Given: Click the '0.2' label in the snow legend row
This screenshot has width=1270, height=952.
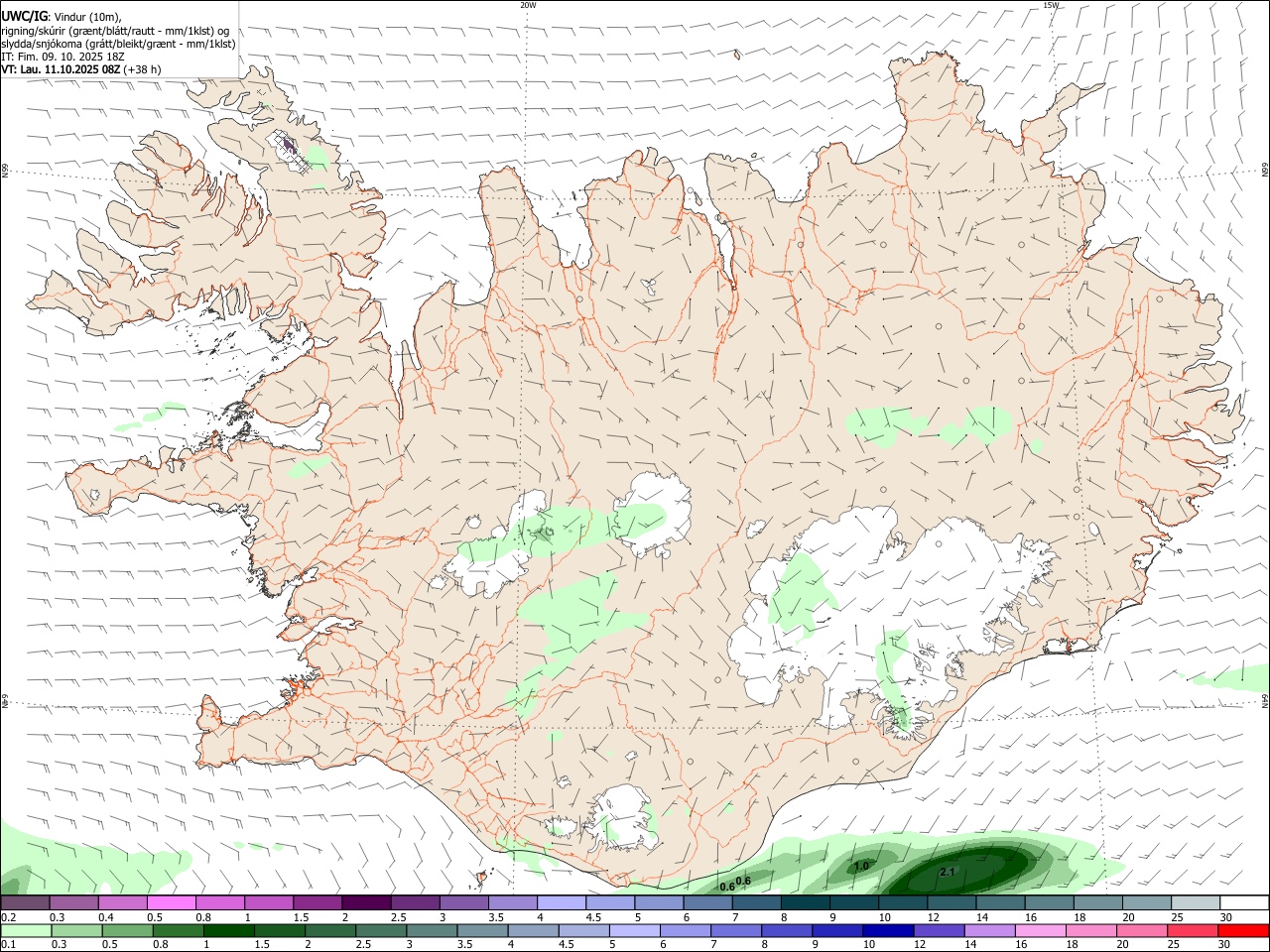Looking at the screenshot, I should pyautogui.click(x=8, y=917).
